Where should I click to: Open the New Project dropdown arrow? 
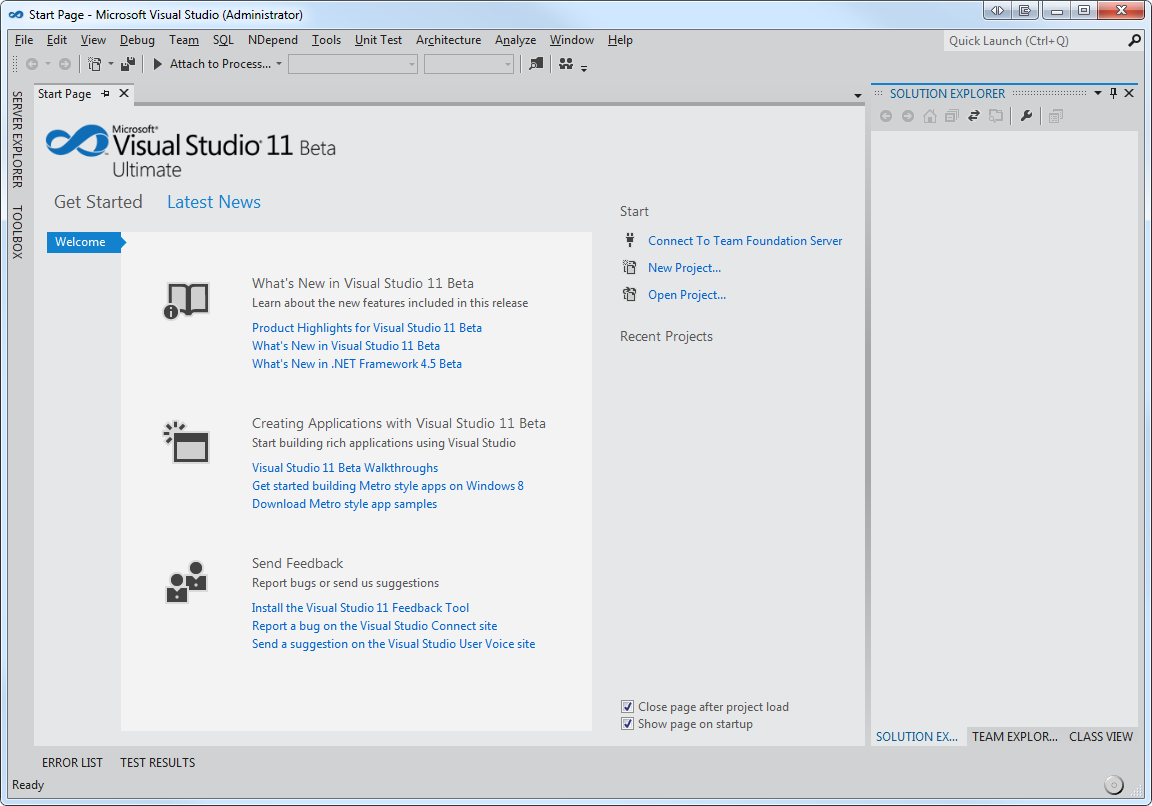[x=111, y=64]
